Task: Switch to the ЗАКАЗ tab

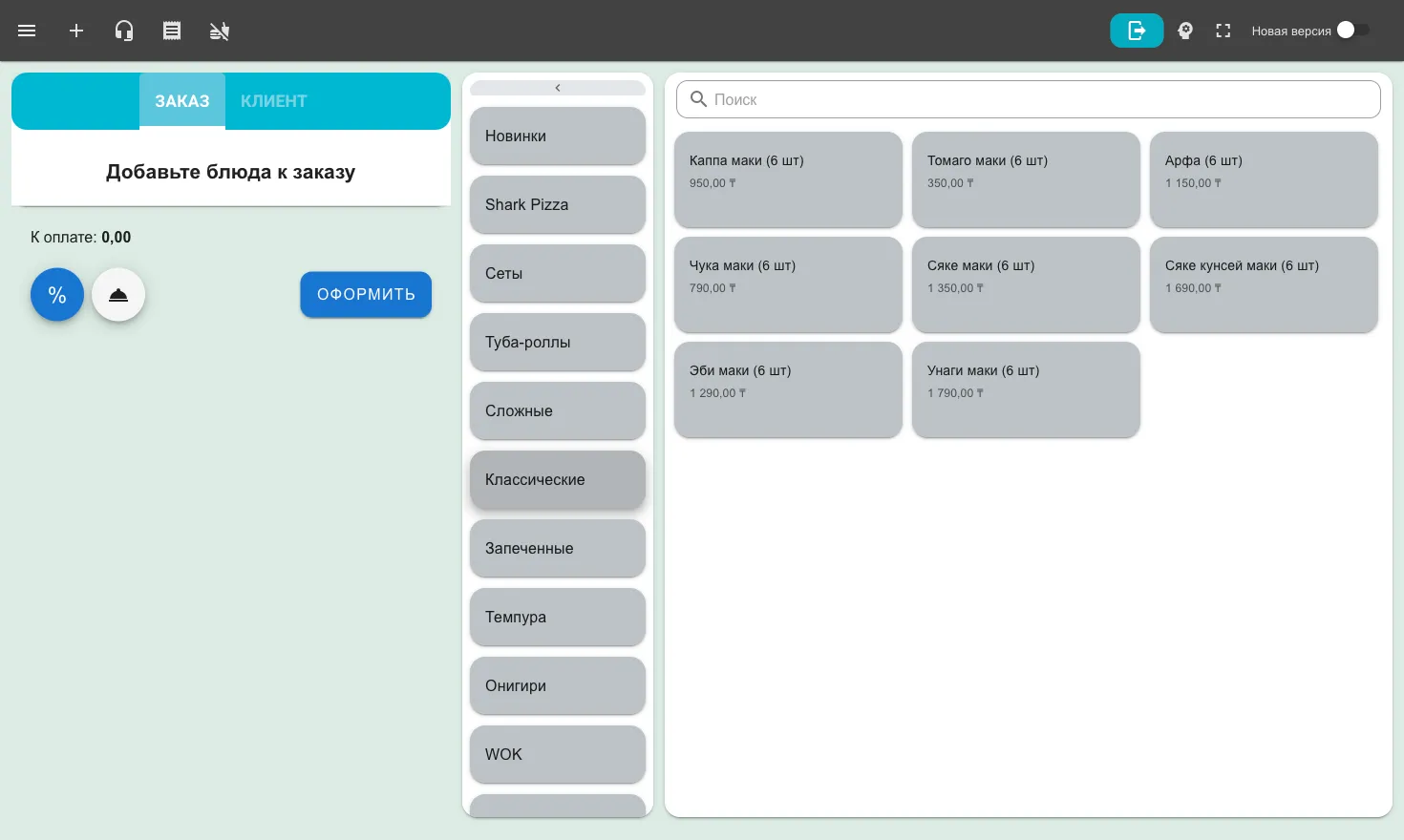Action: tap(182, 101)
